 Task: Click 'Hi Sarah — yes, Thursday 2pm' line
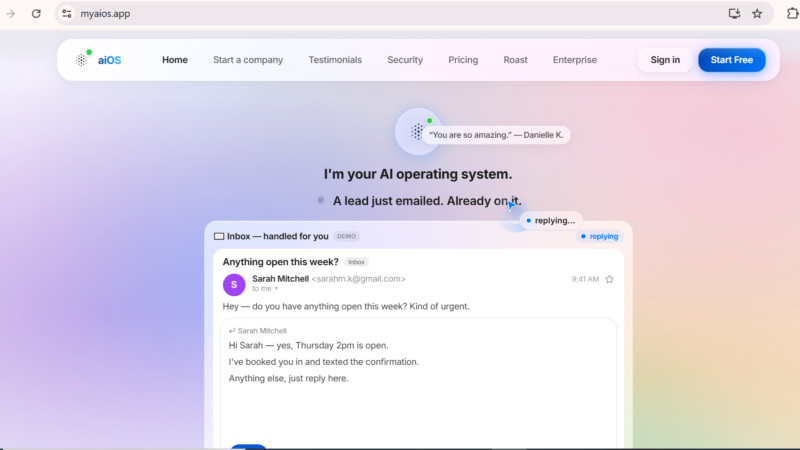coord(308,345)
